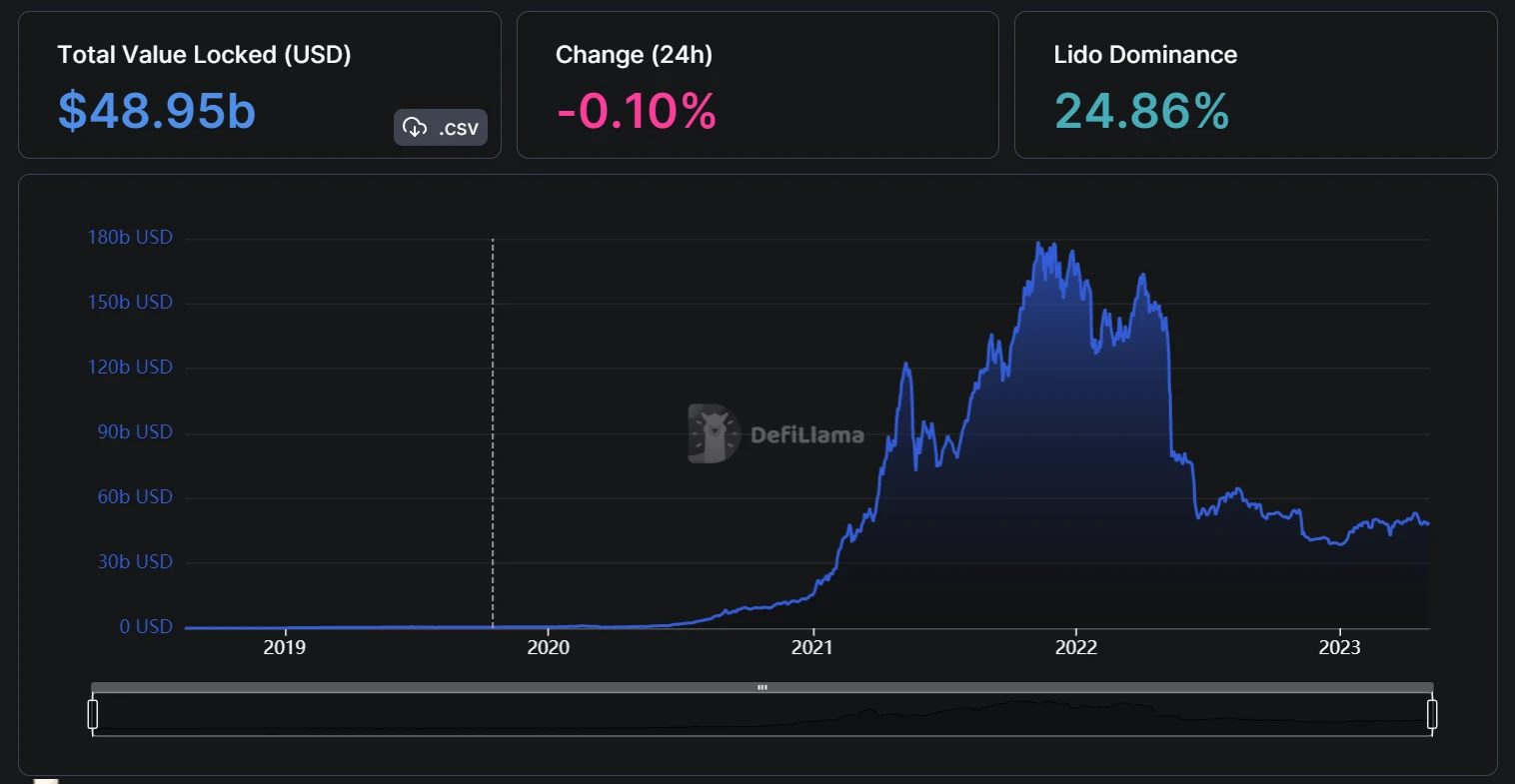
Task: Click the DefiLlama llama logo watermark
Action: pos(713,433)
